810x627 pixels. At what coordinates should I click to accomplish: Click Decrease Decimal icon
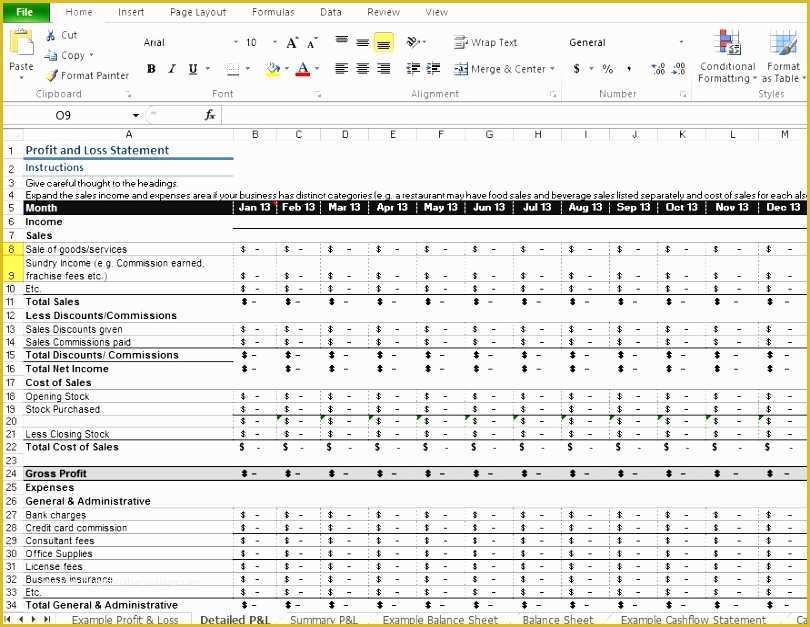[x=679, y=68]
